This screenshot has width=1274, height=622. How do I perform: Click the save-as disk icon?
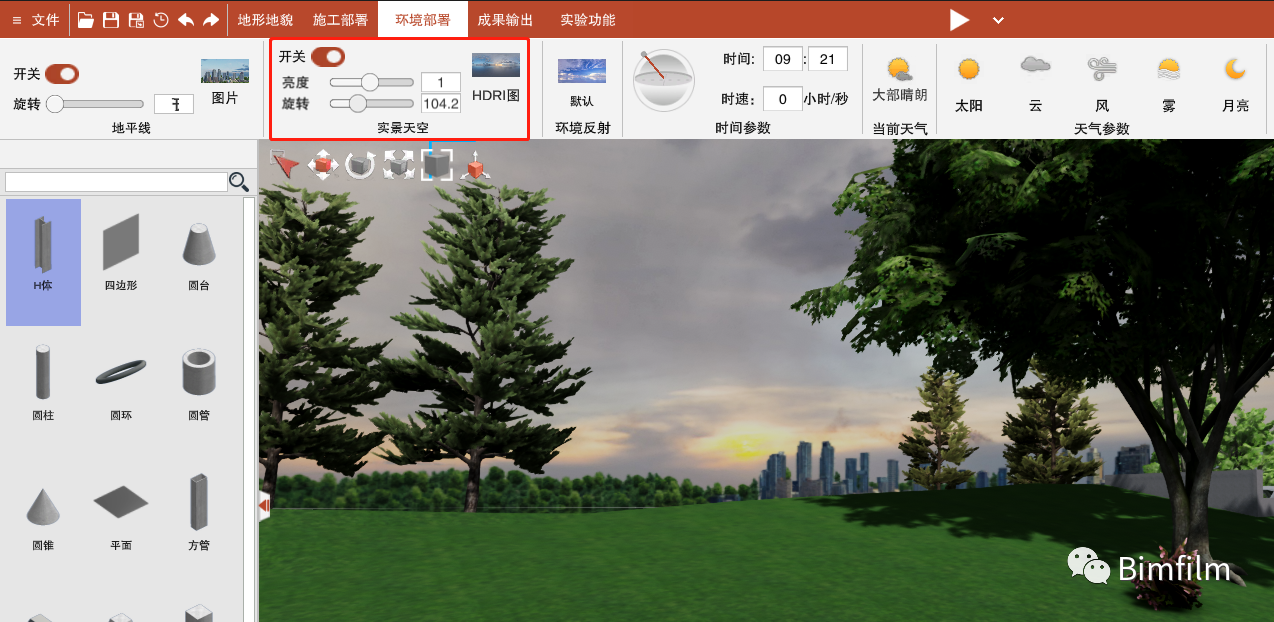click(x=136, y=20)
